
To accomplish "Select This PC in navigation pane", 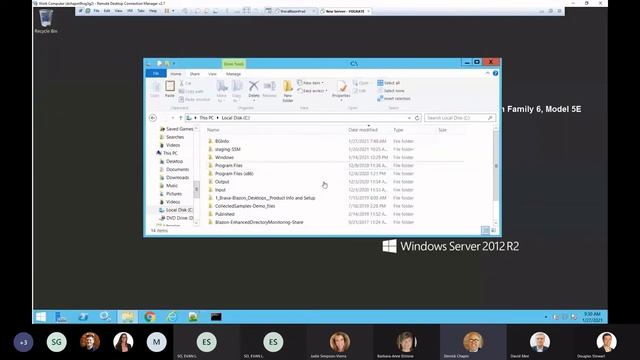I will click(x=167, y=153).
